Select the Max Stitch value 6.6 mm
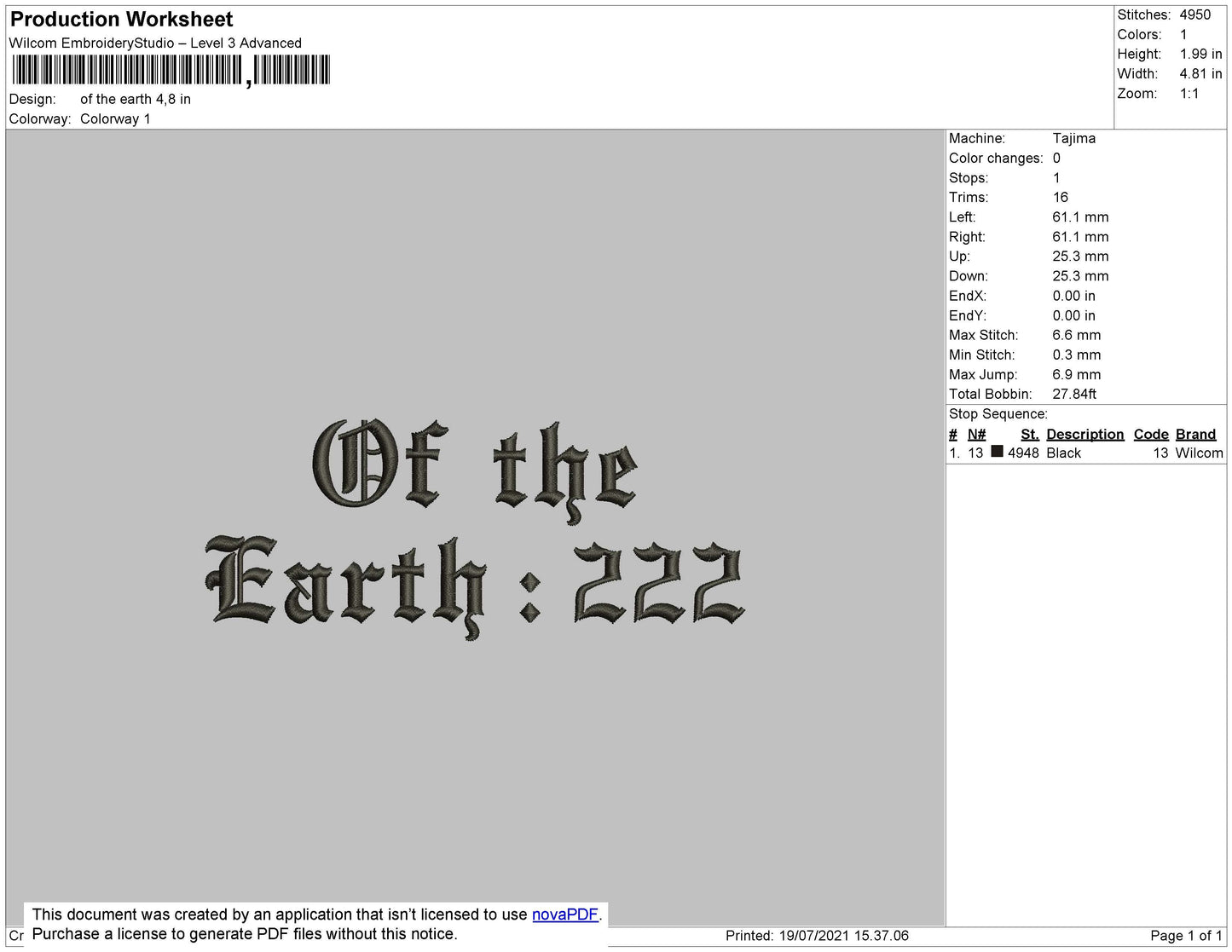The image size is (1232, 952). click(x=1077, y=335)
